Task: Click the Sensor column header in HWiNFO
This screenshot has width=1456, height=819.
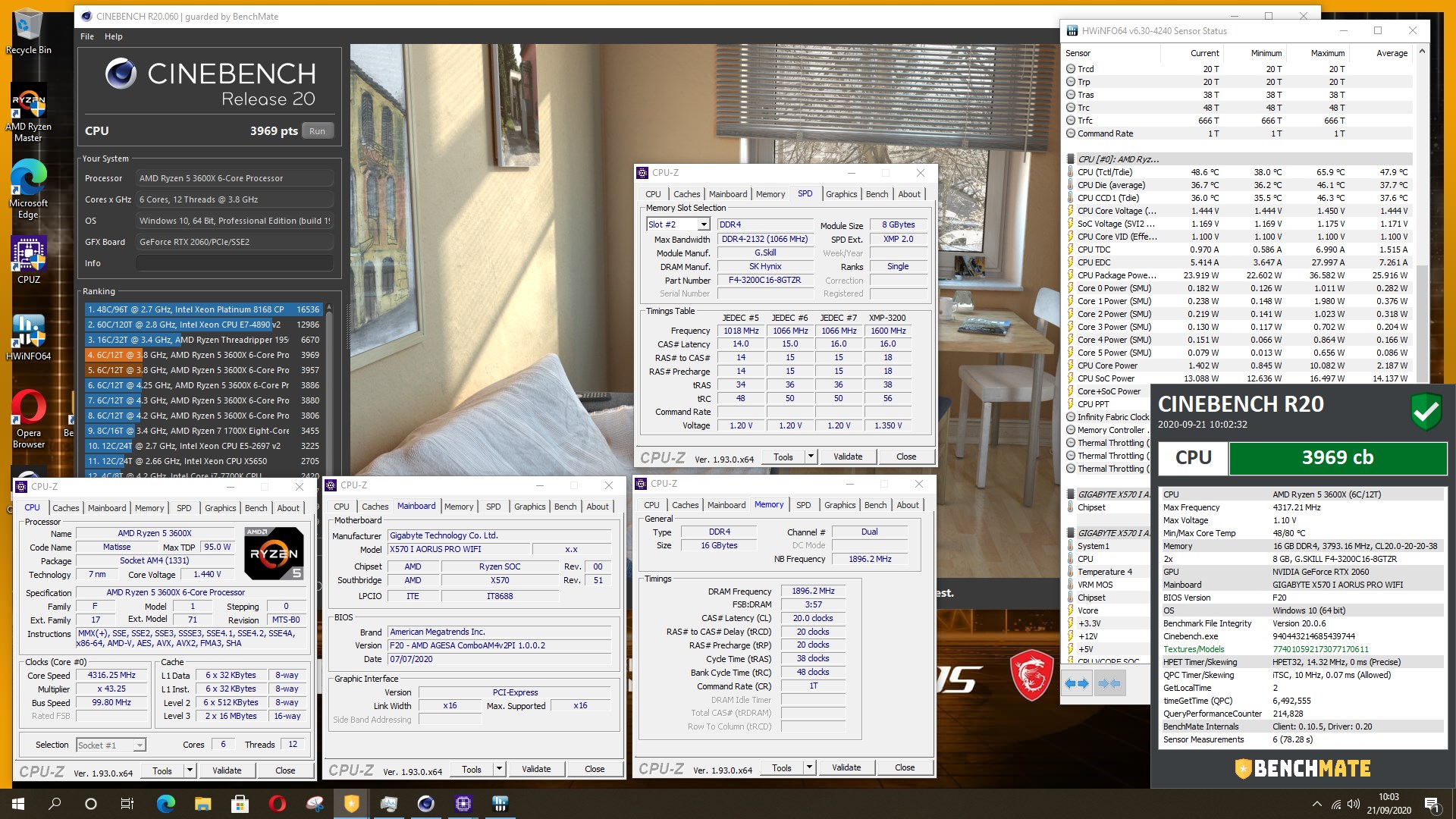Action: (x=1111, y=53)
